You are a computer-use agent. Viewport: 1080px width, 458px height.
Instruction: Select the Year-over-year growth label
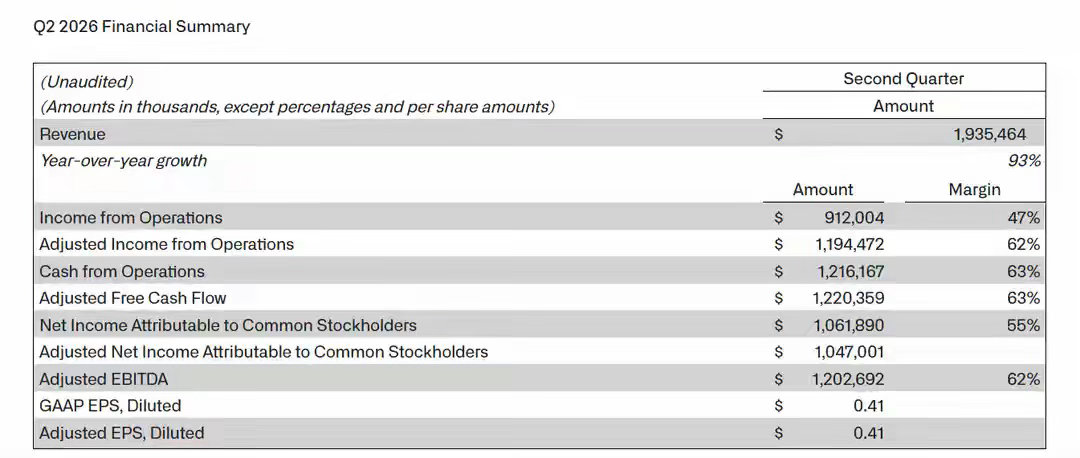click(123, 161)
